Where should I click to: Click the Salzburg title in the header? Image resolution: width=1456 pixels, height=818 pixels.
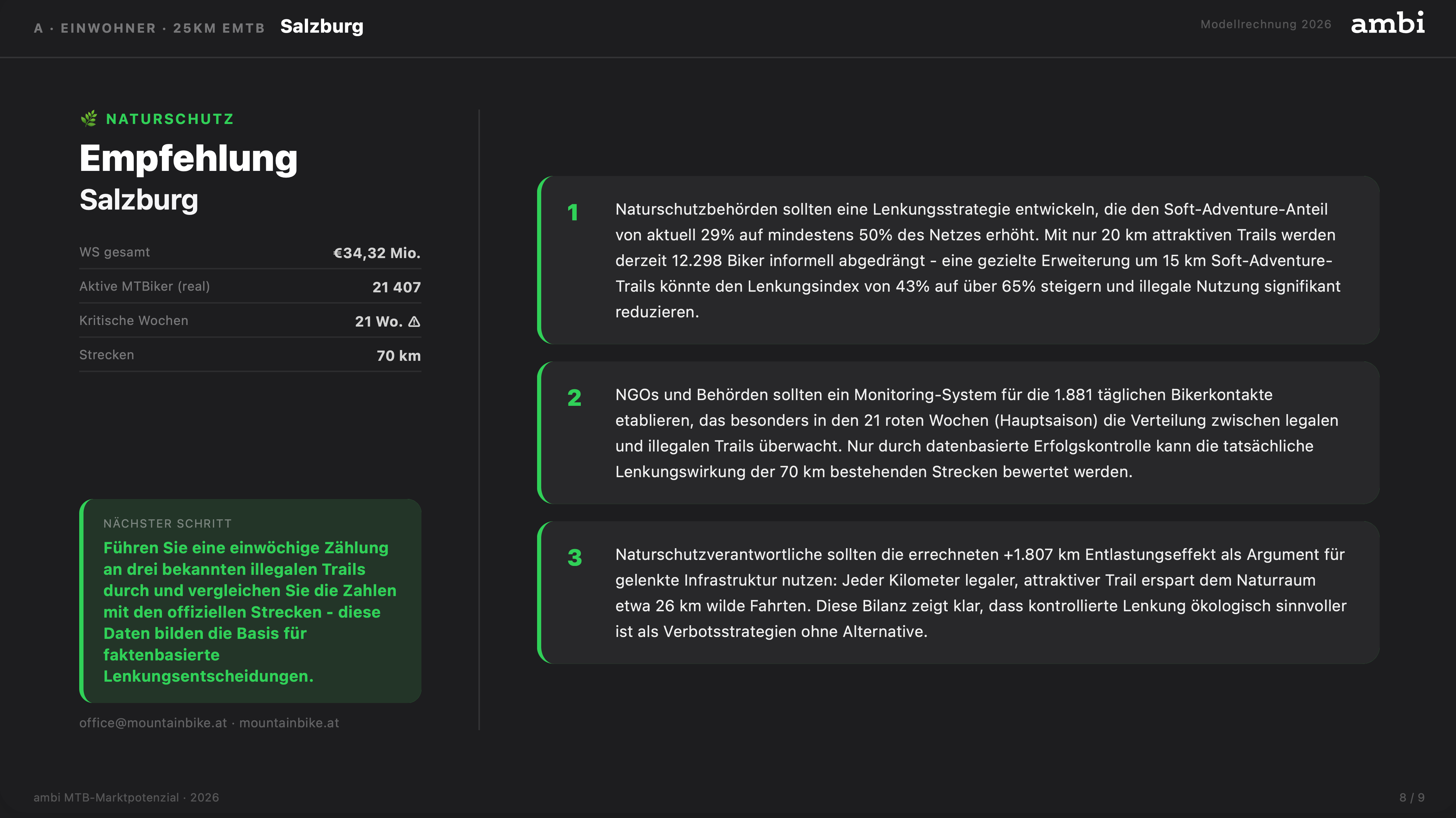click(x=322, y=26)
